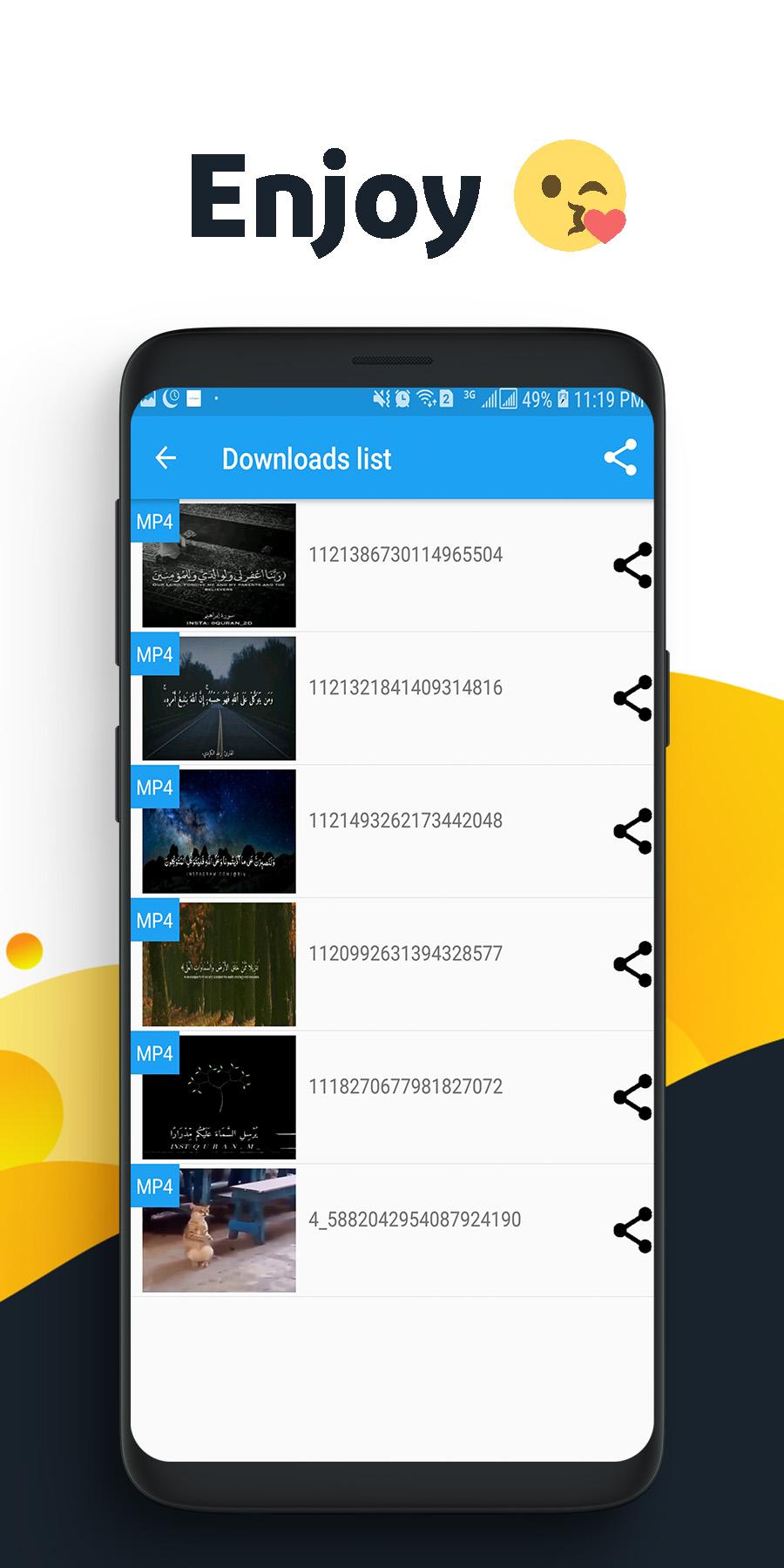The width and height of the screenshot is (784, 1568).
Task: Share video 1121493262173442048
Action: click(x=632, y=831)
